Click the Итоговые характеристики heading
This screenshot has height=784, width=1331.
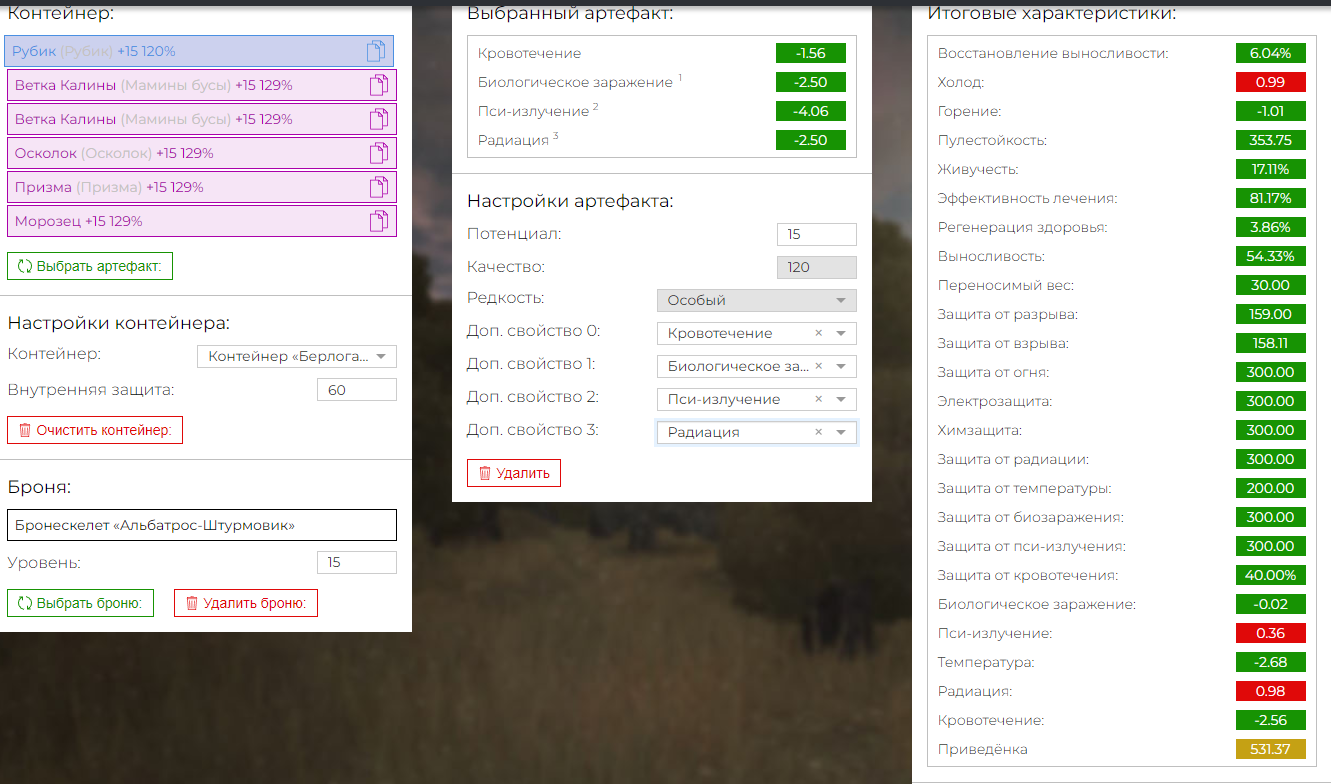(1052, 14)
